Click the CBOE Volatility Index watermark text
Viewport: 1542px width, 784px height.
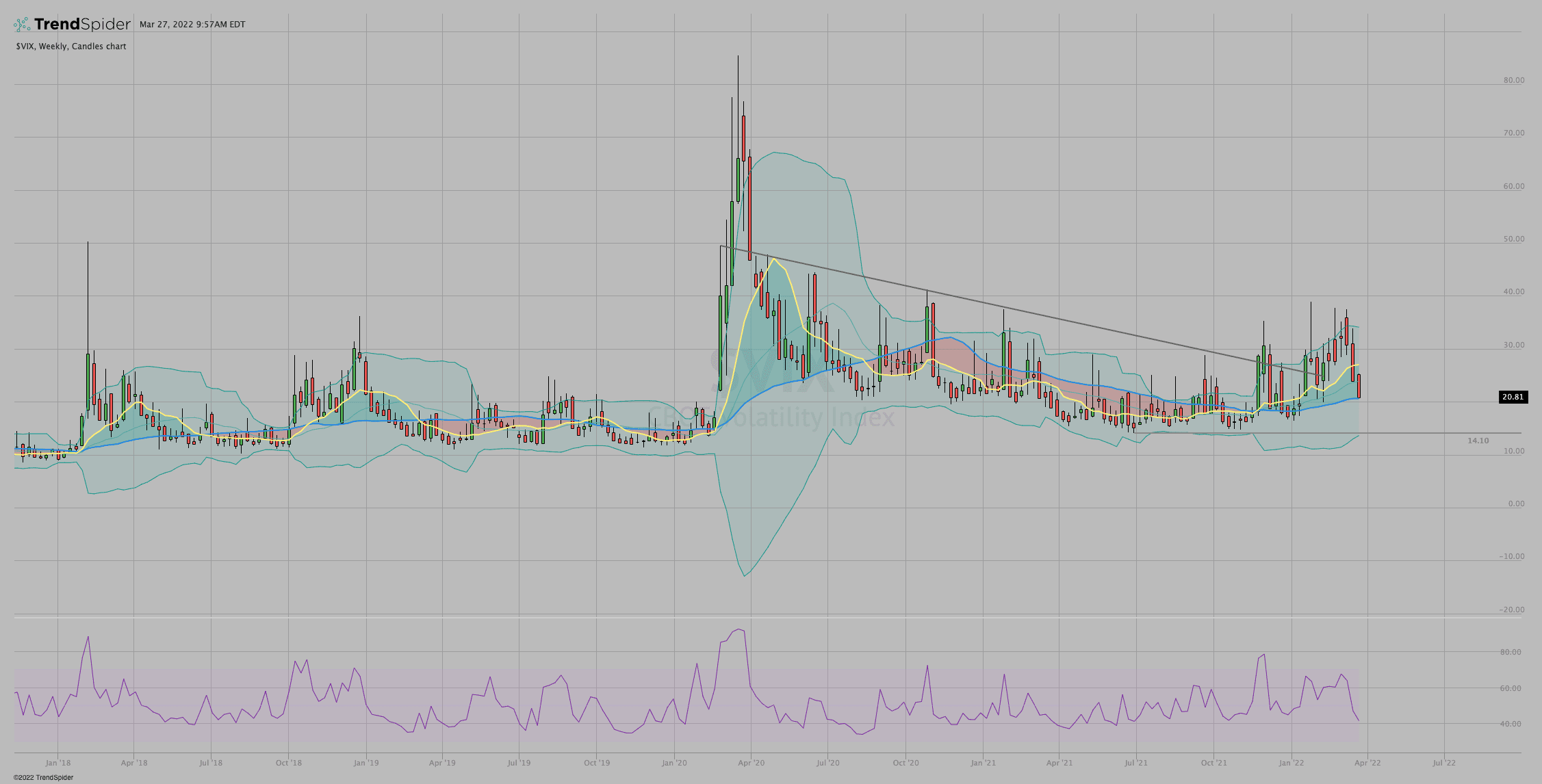coord(771,417)
